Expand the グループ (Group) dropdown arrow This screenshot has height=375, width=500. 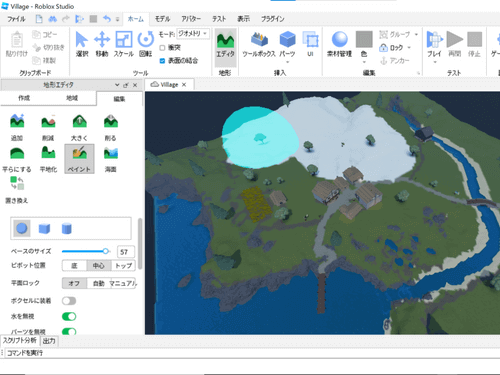416,34
